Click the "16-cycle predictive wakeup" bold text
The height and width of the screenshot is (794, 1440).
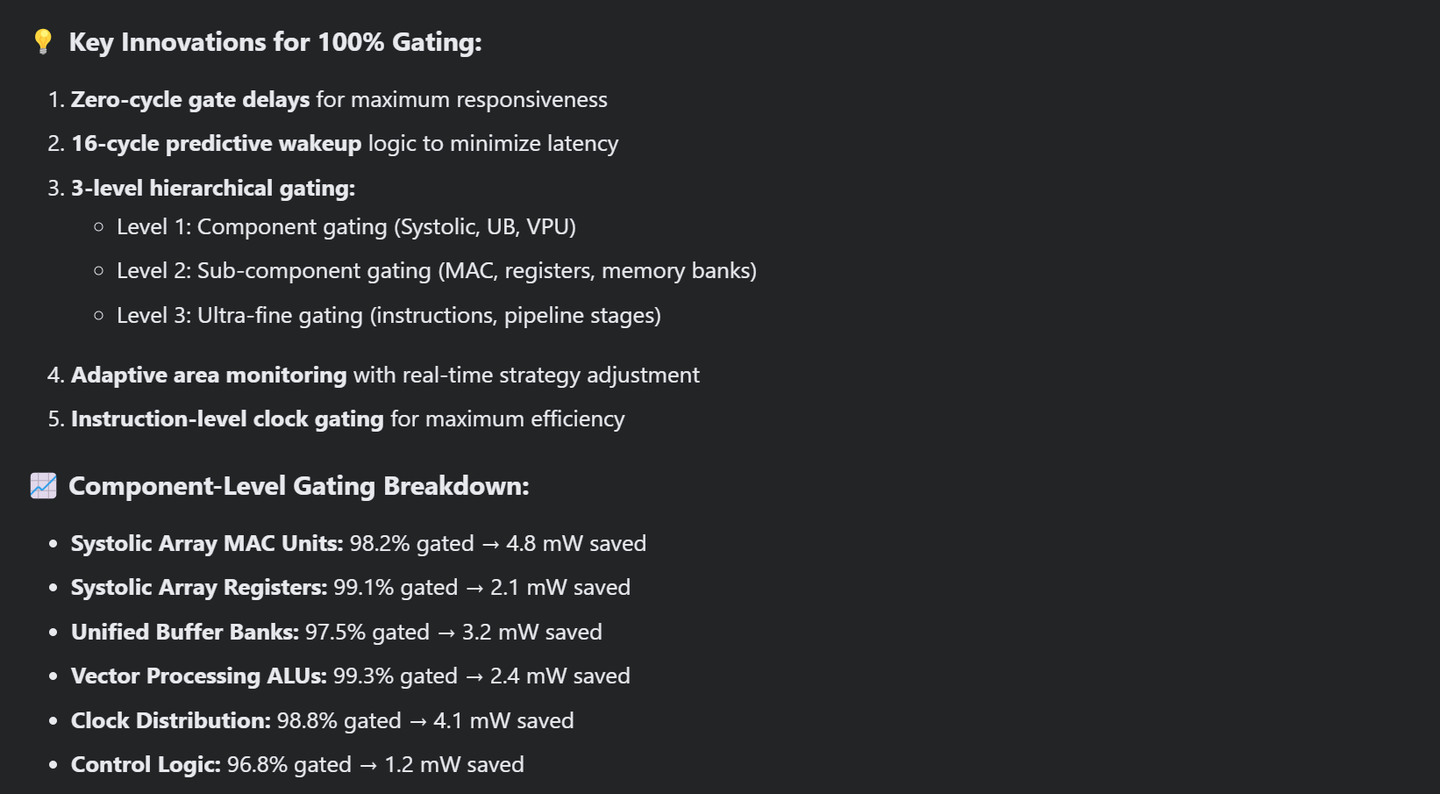click(216, 143)
